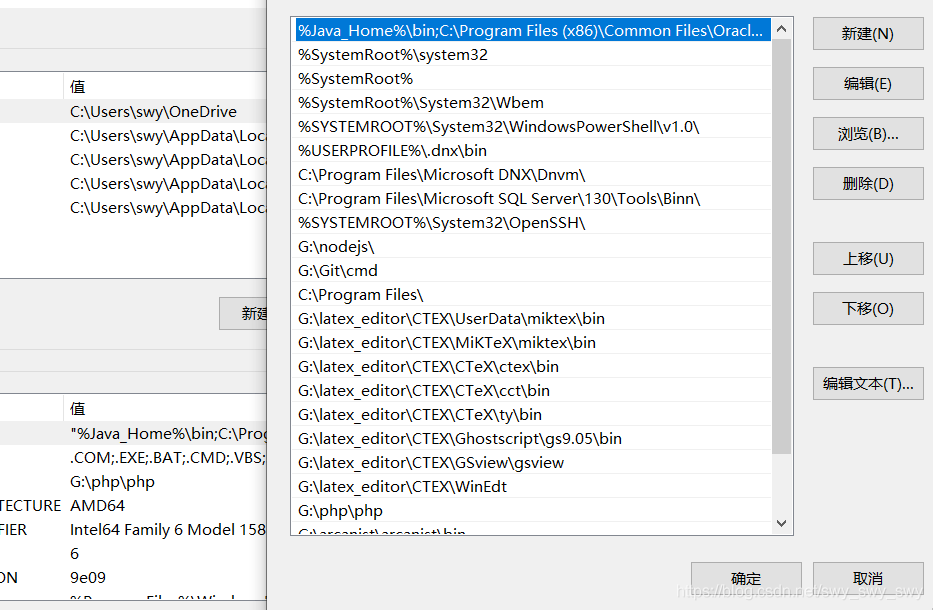Move the entry up with 上移(U)

pyautogui.click(x=868, y=259)
